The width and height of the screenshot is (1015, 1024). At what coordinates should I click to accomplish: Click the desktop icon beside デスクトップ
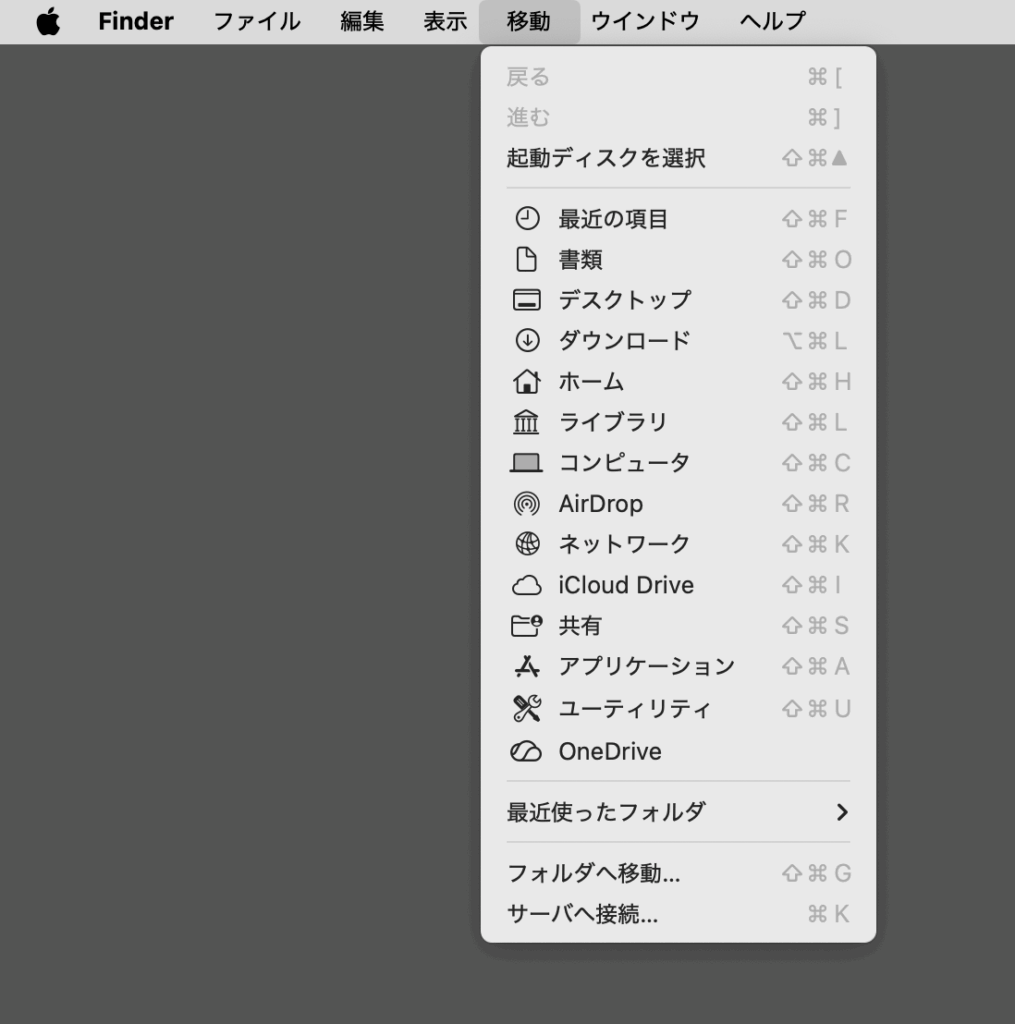pos(526,300)
